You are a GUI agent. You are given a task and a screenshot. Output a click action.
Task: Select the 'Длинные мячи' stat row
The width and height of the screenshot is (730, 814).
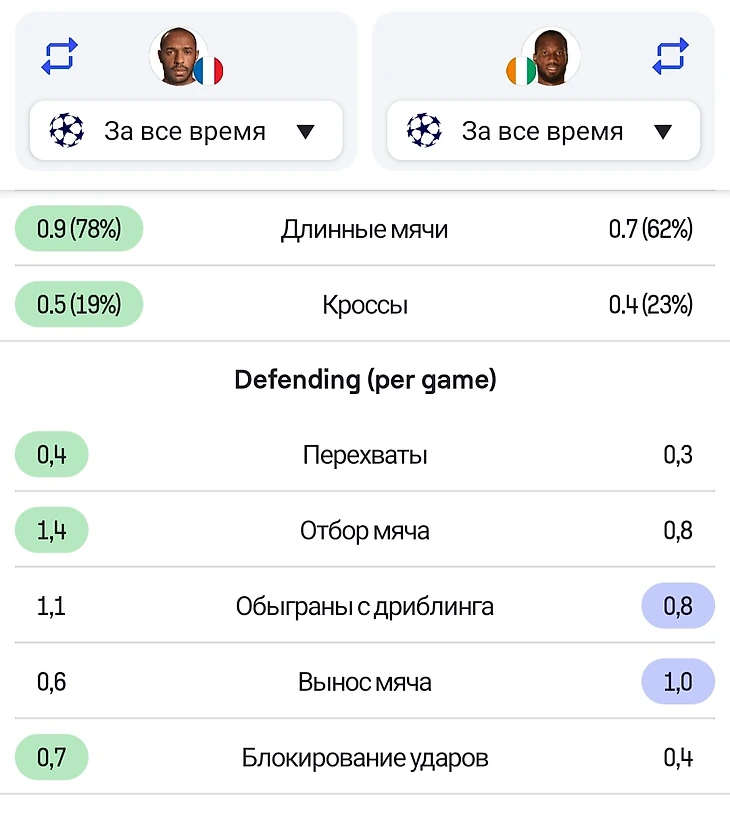coord(364,228)
